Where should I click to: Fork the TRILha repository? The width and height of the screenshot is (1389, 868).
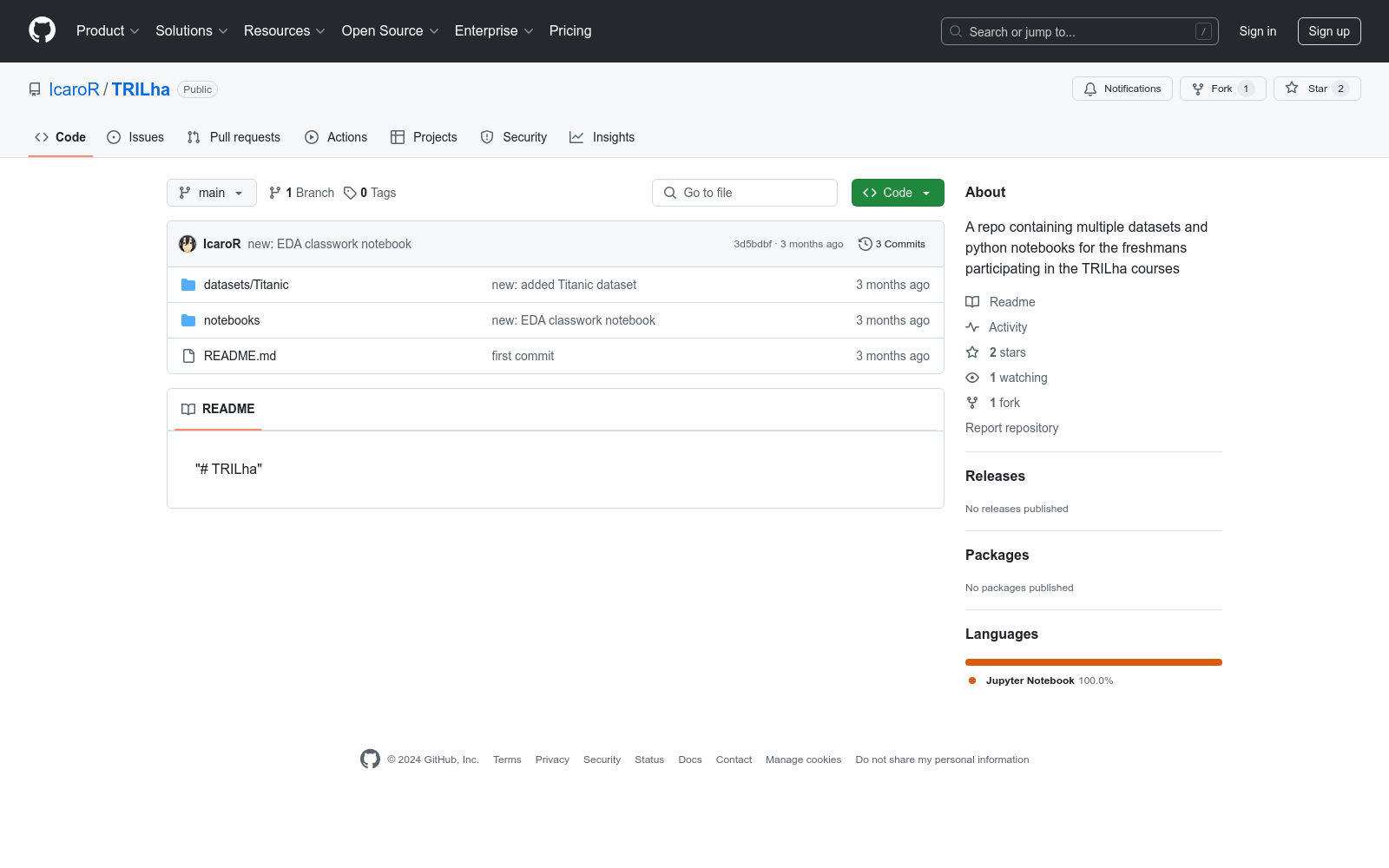[x=1223, y=89]
